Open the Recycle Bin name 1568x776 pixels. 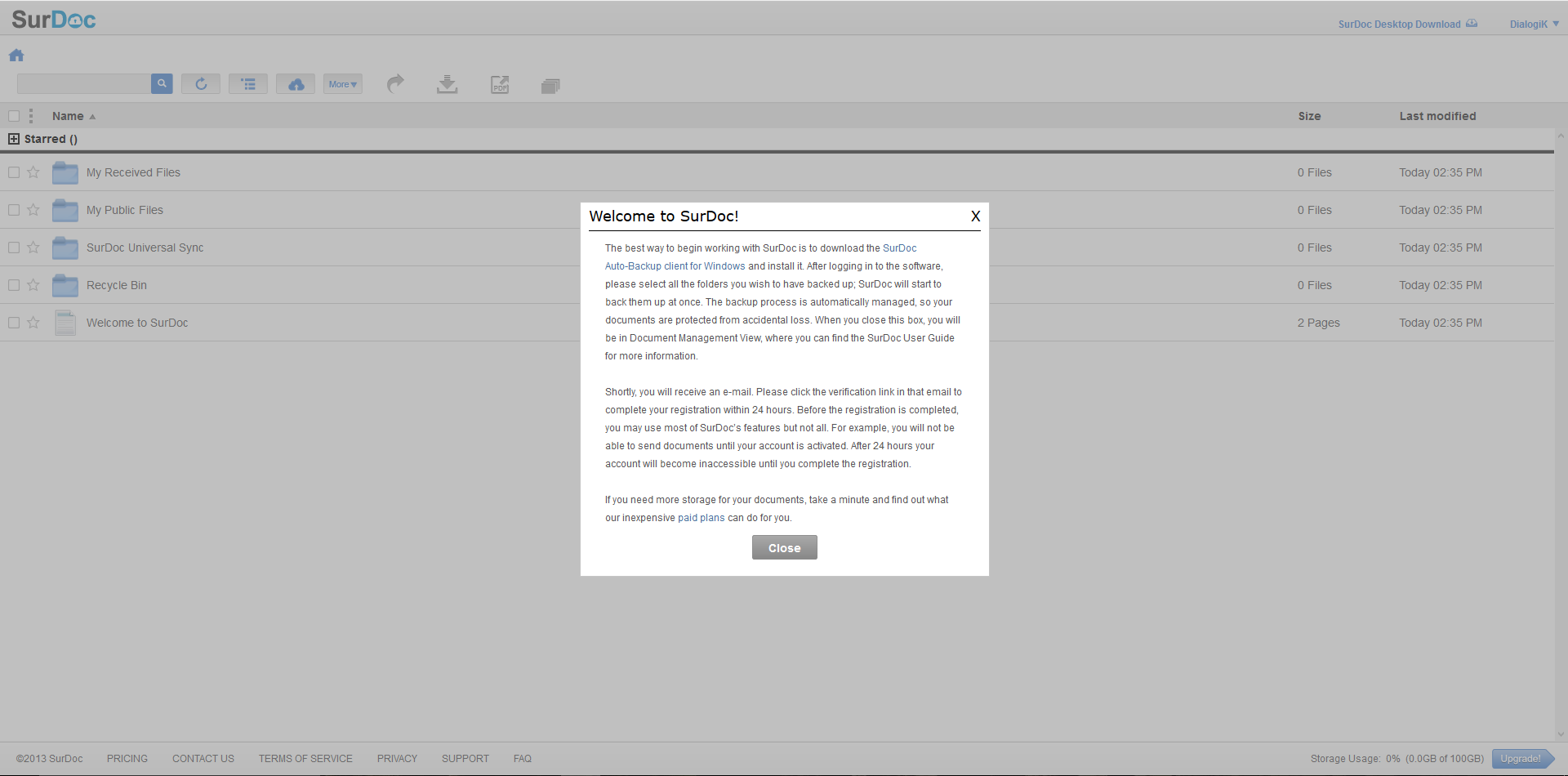click(x=117, y=285)
